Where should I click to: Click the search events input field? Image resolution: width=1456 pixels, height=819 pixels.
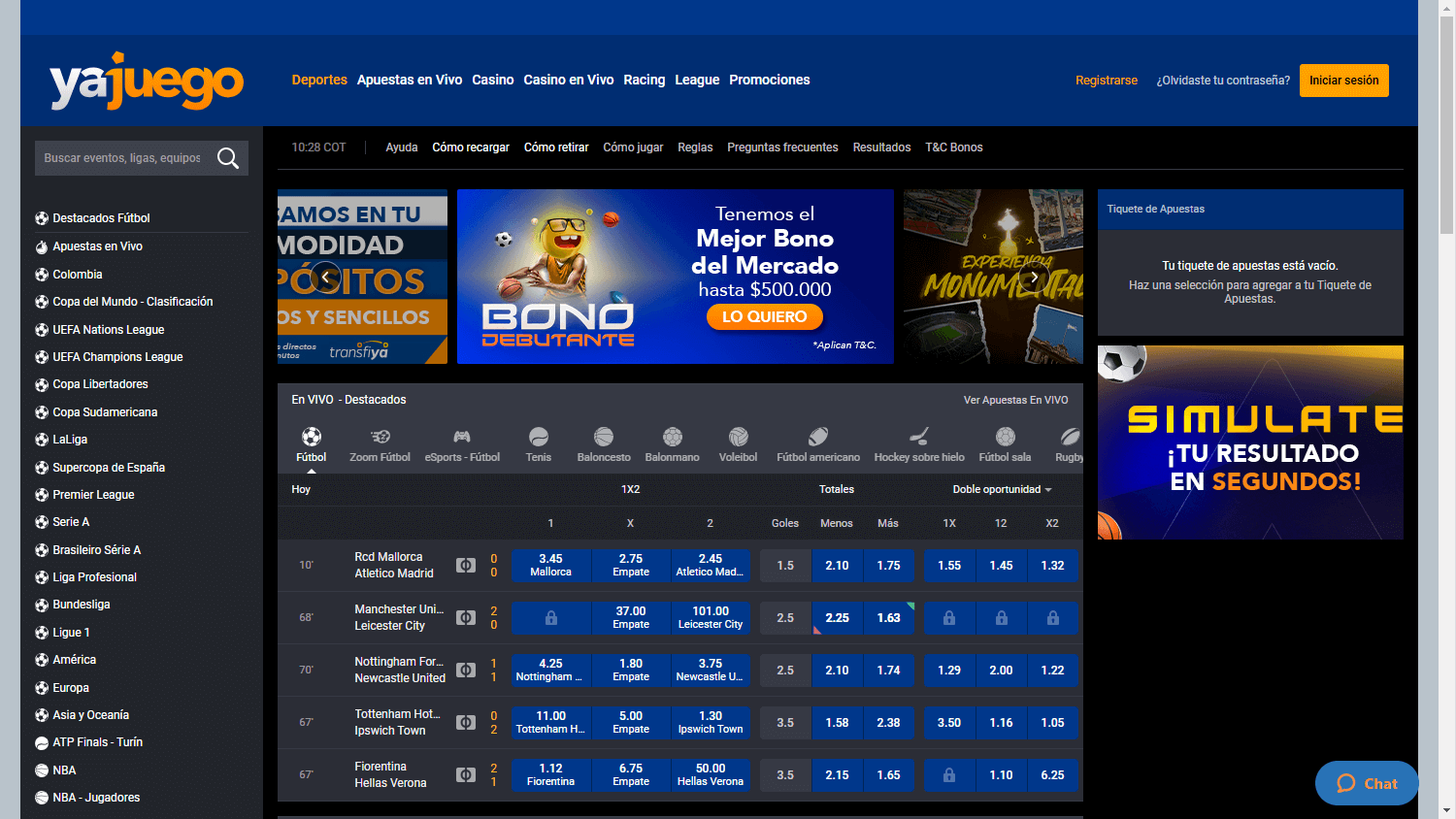click(x=124, y=158)
